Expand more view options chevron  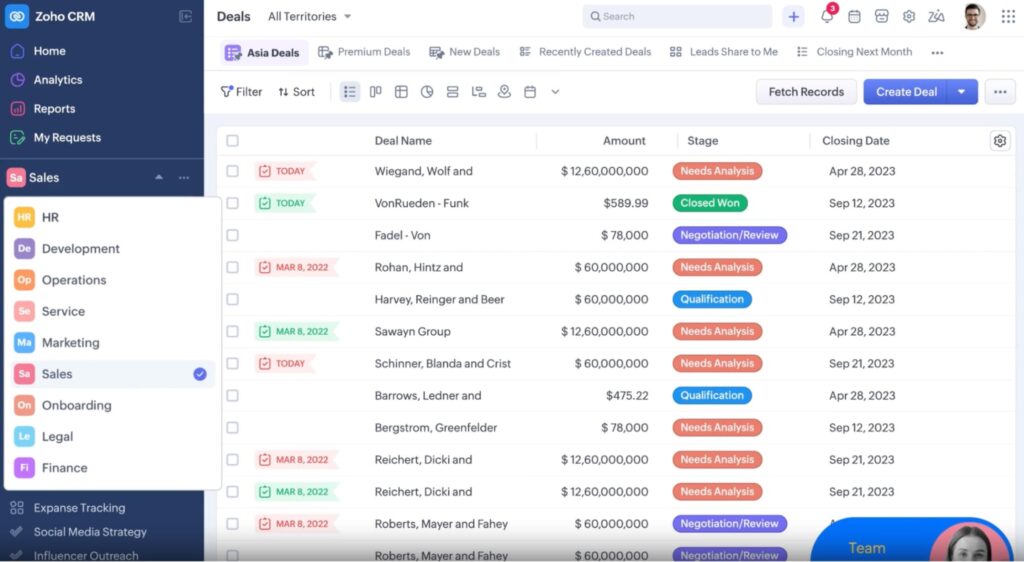(555, 92)
